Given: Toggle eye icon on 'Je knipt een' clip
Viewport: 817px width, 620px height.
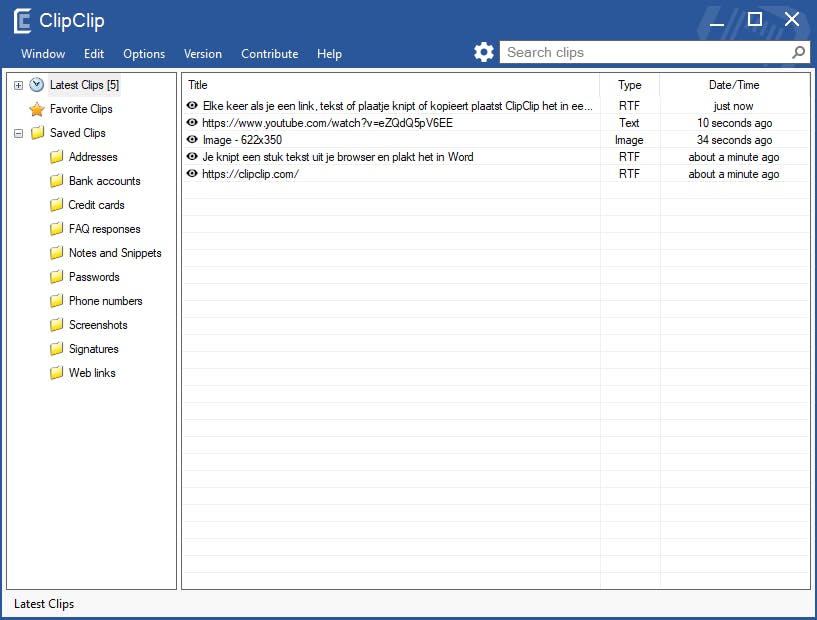Looking at the screenshot, I should 192,156.
